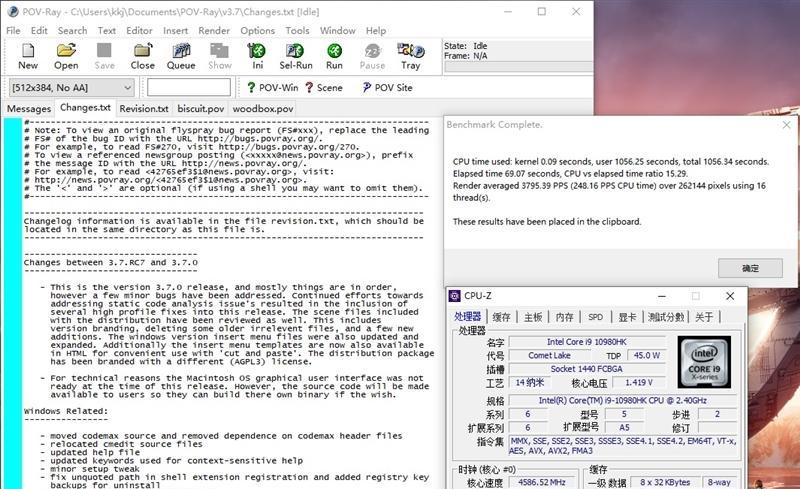The width and height of the screenshot is (800, 489).
Task: Click the Sel-Run toolbar icon
Action: point(295,56)
